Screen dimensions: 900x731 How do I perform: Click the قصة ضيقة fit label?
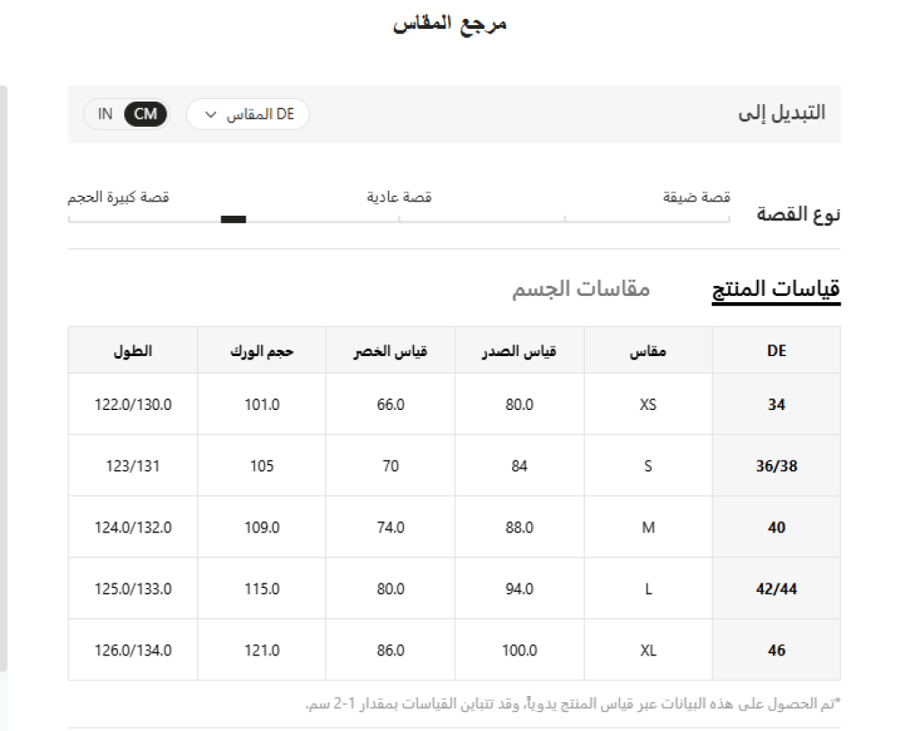pyautogui.click(x=696, y=197)
